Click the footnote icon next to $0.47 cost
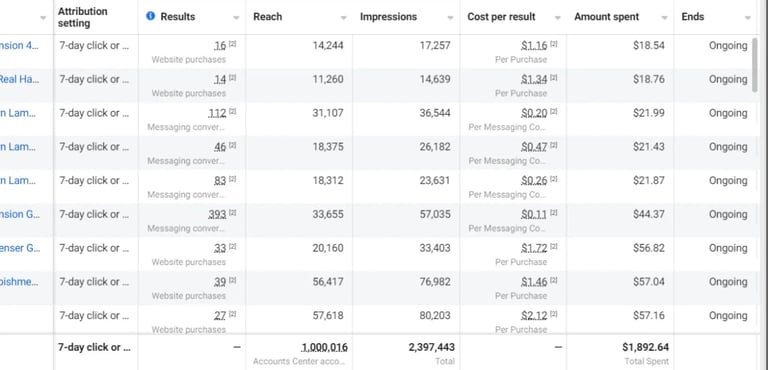768x370 pixels. 553,145
